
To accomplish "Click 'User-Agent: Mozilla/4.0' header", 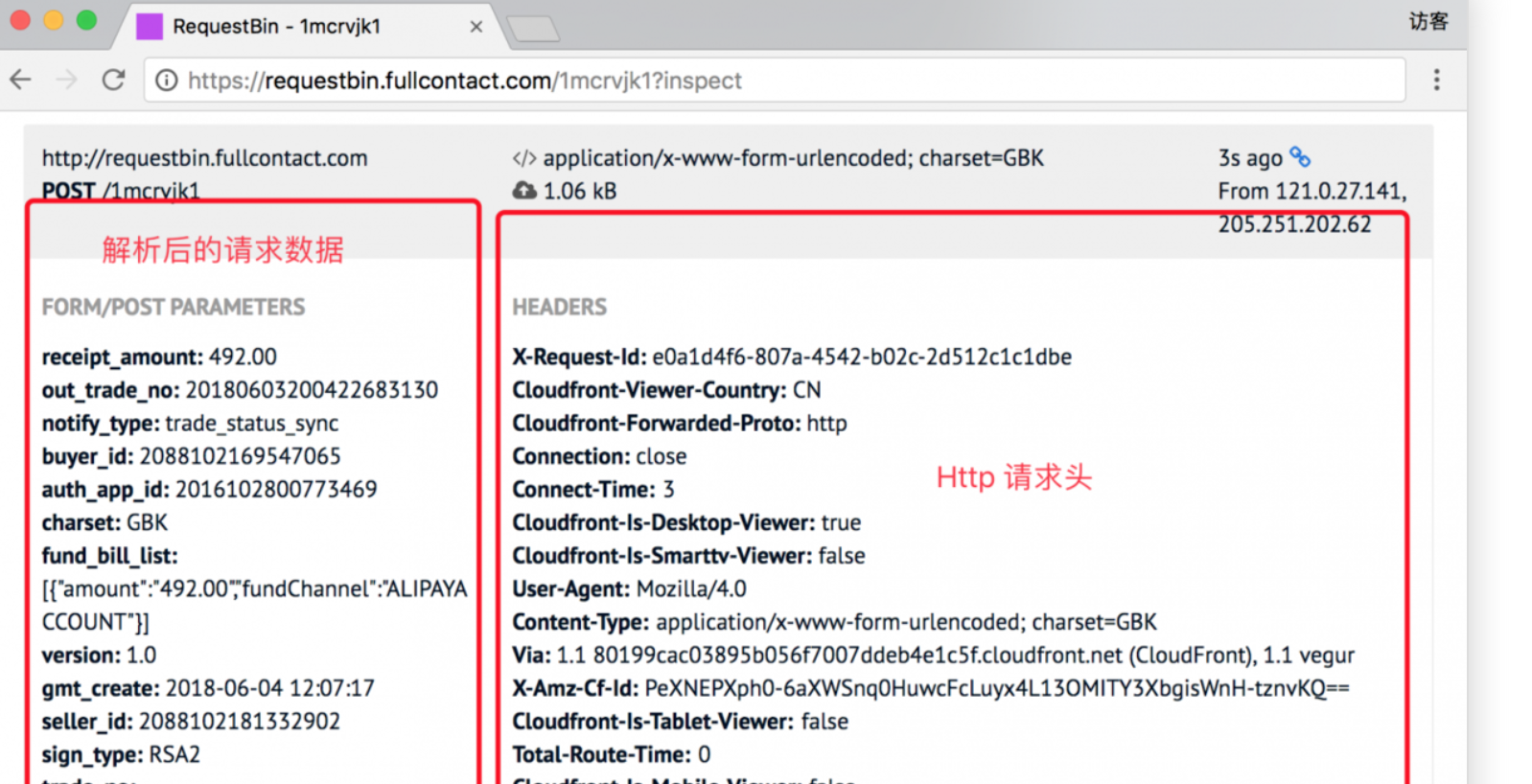I will 629,588.
